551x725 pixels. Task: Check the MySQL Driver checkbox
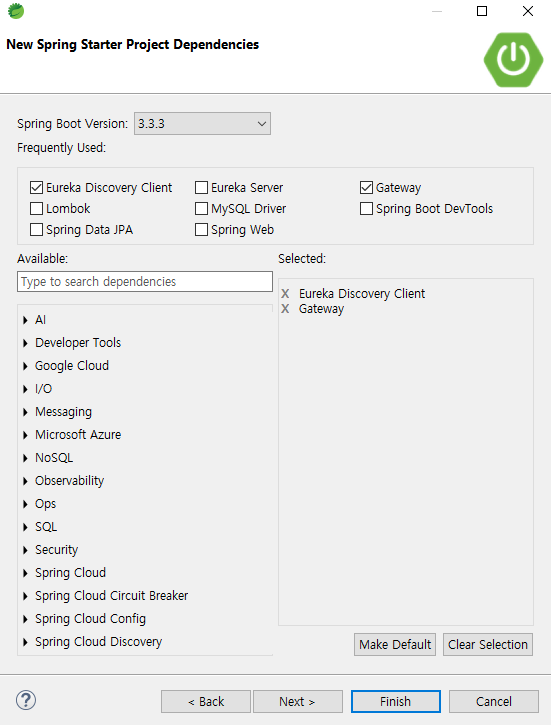(202, 209)
